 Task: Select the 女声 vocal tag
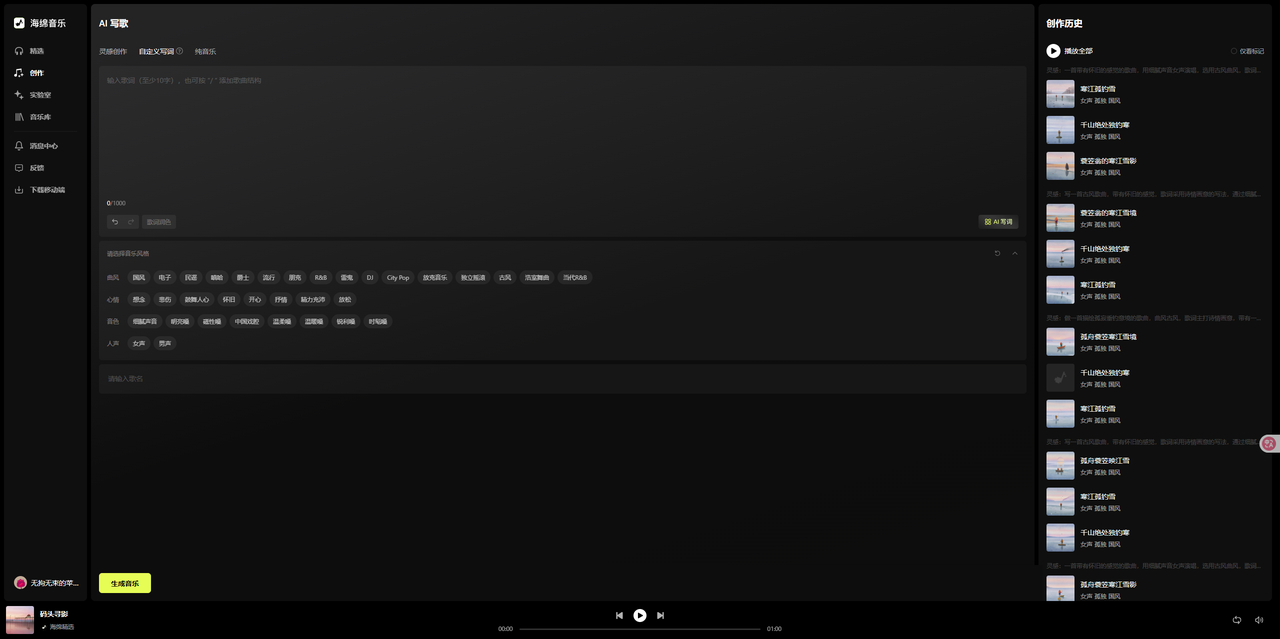(x=139, y=343)
